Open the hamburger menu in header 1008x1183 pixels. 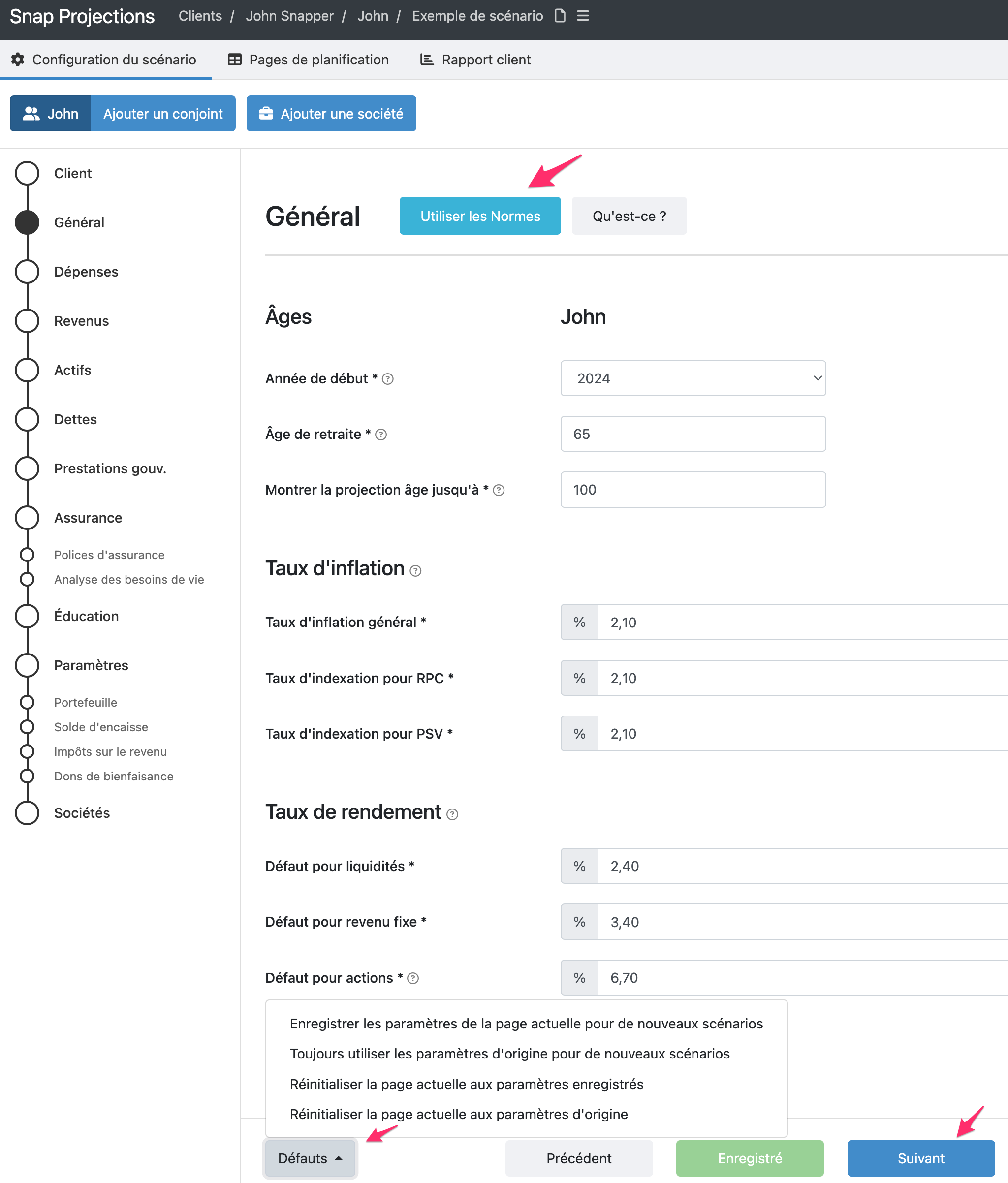(x=583, y=16)
